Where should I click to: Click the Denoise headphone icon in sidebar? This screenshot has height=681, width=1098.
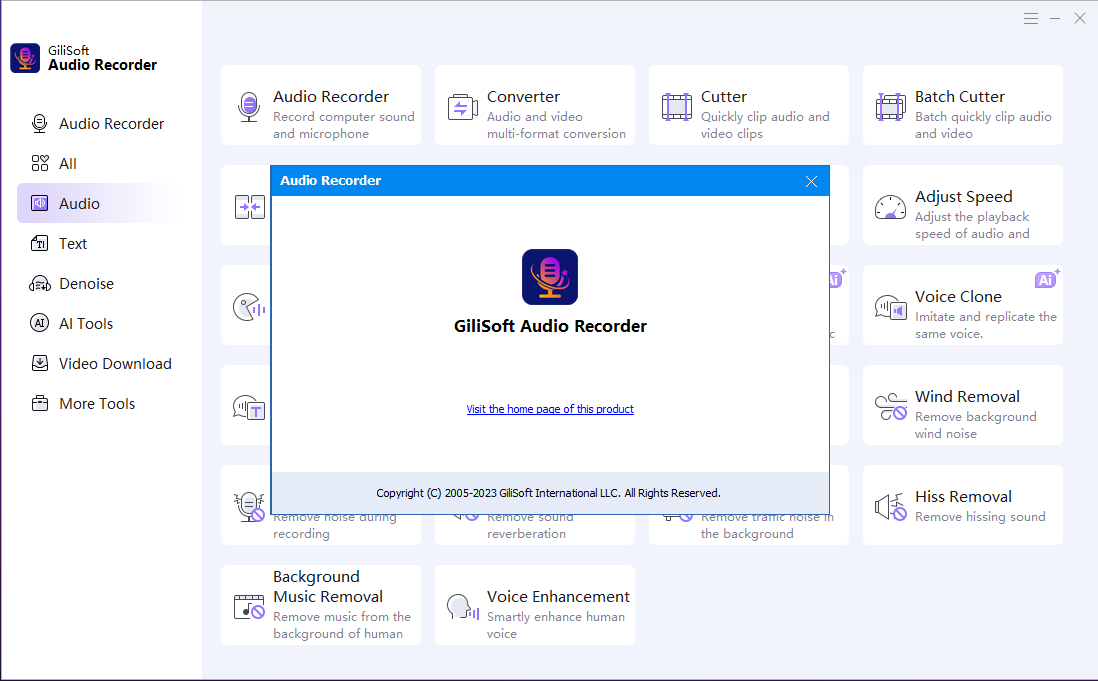(x=40, y=283)
